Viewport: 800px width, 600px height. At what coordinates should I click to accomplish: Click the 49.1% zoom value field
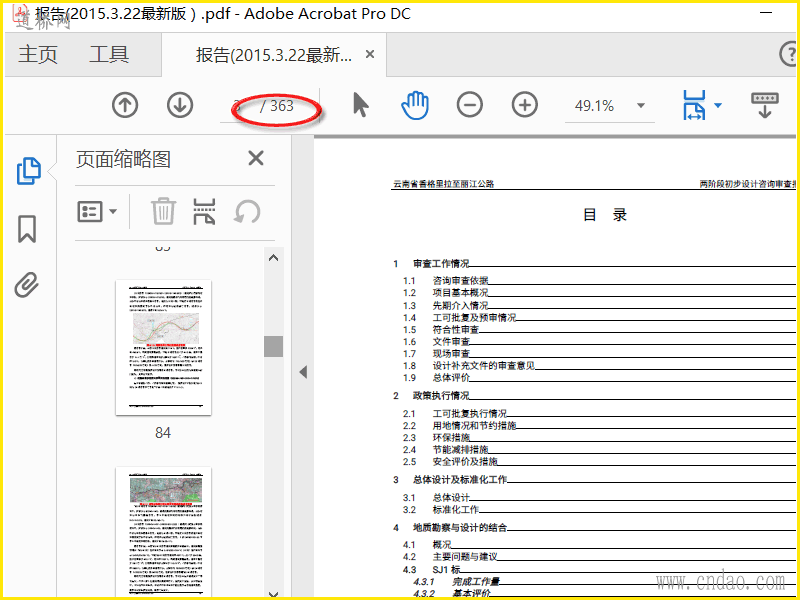594,106
